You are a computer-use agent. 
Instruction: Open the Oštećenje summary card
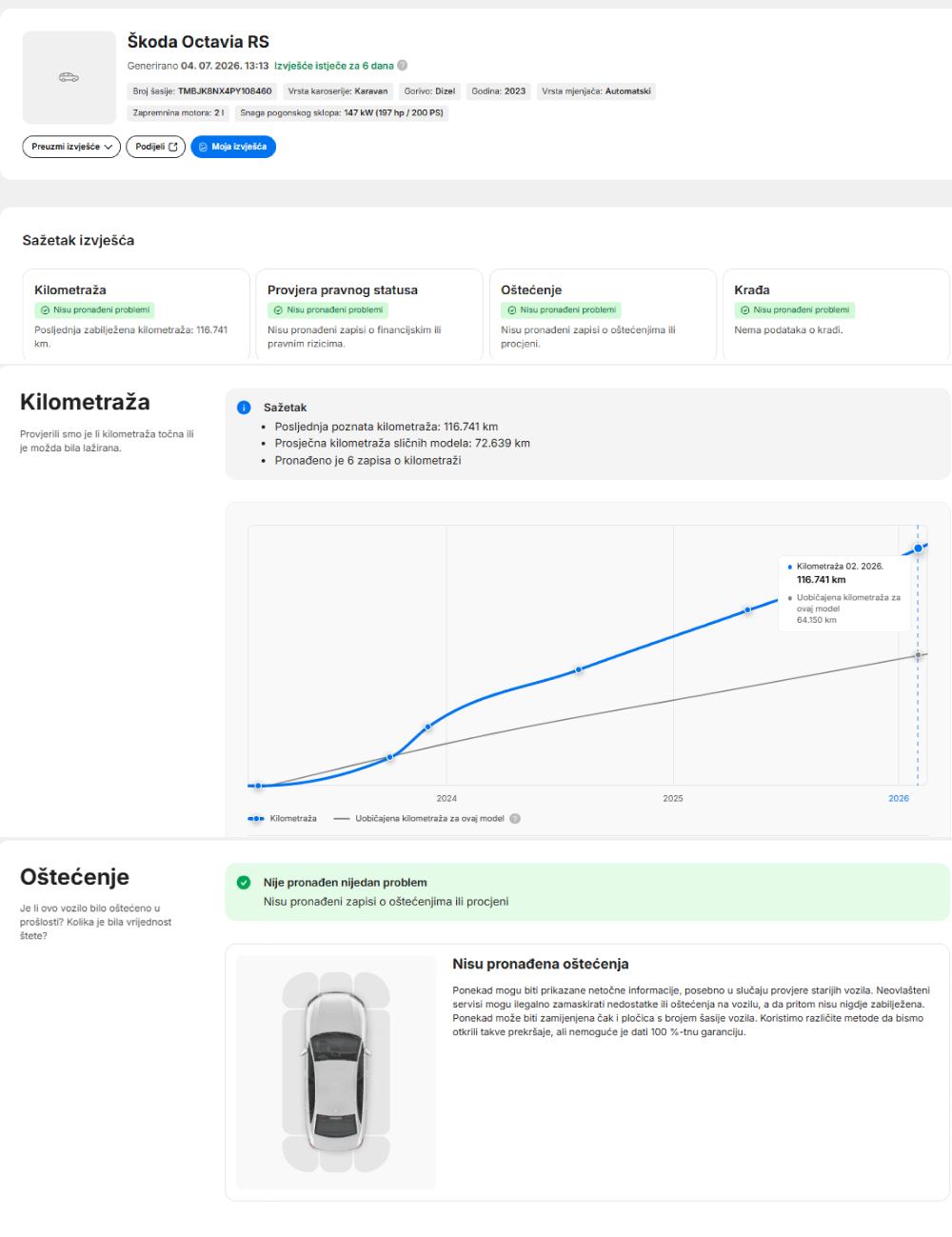tap(603, 315)
